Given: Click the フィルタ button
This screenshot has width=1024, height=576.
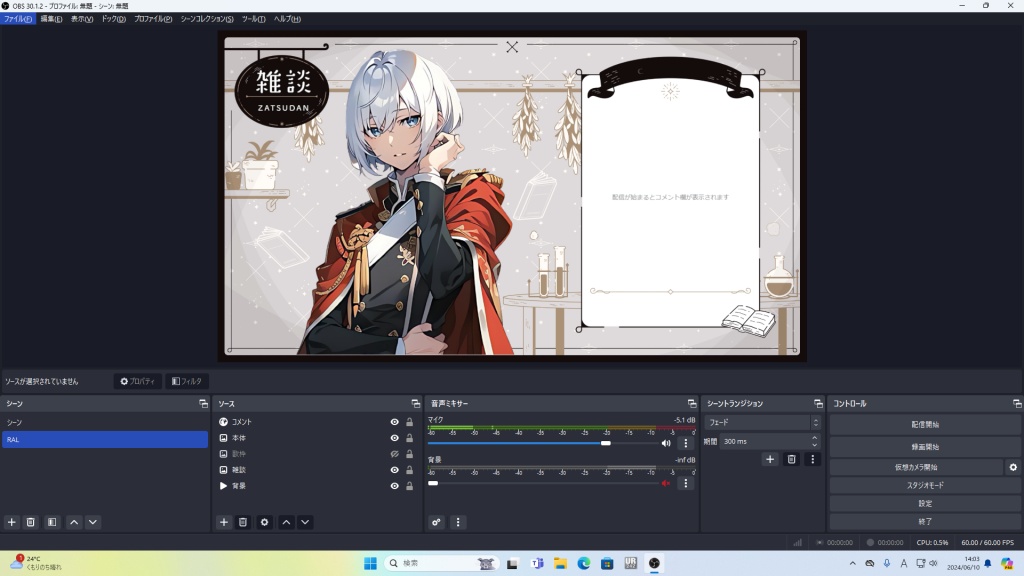Looking at the screenshot, I should coord(187,381).
